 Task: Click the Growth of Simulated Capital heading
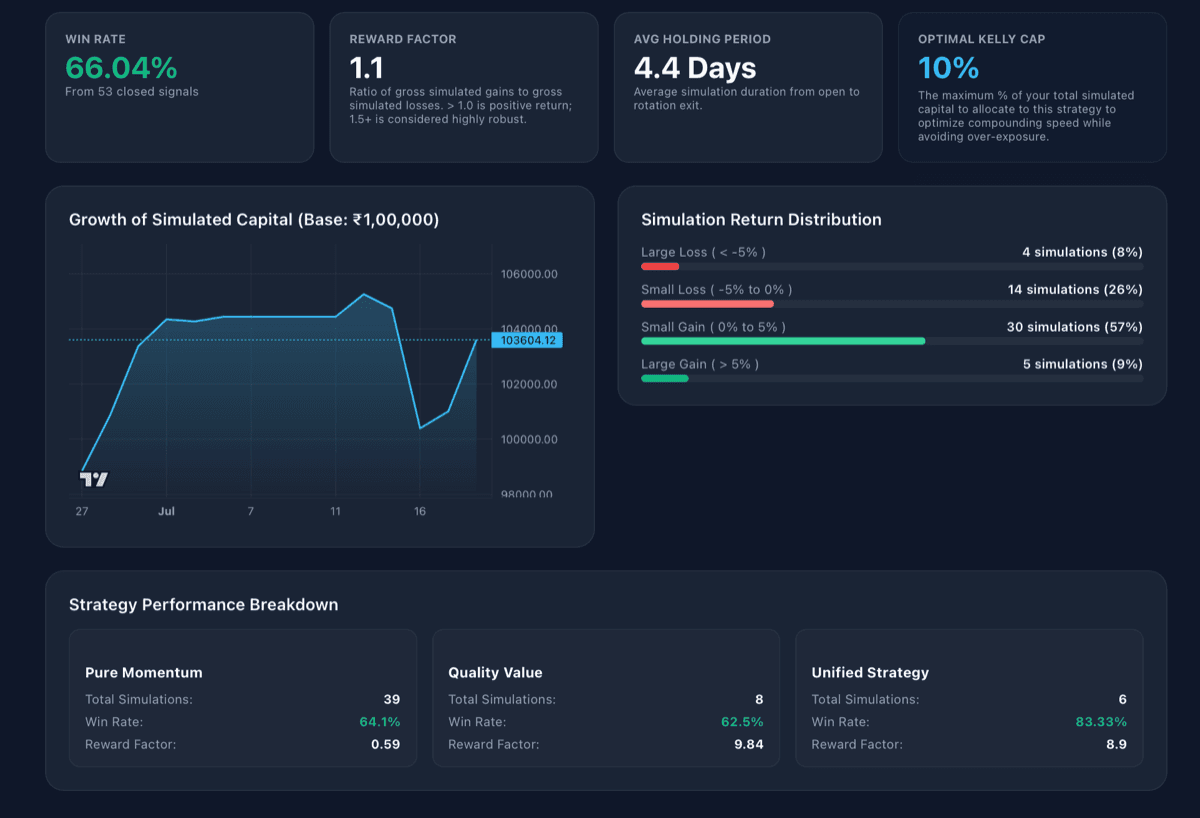coord(254,220)
